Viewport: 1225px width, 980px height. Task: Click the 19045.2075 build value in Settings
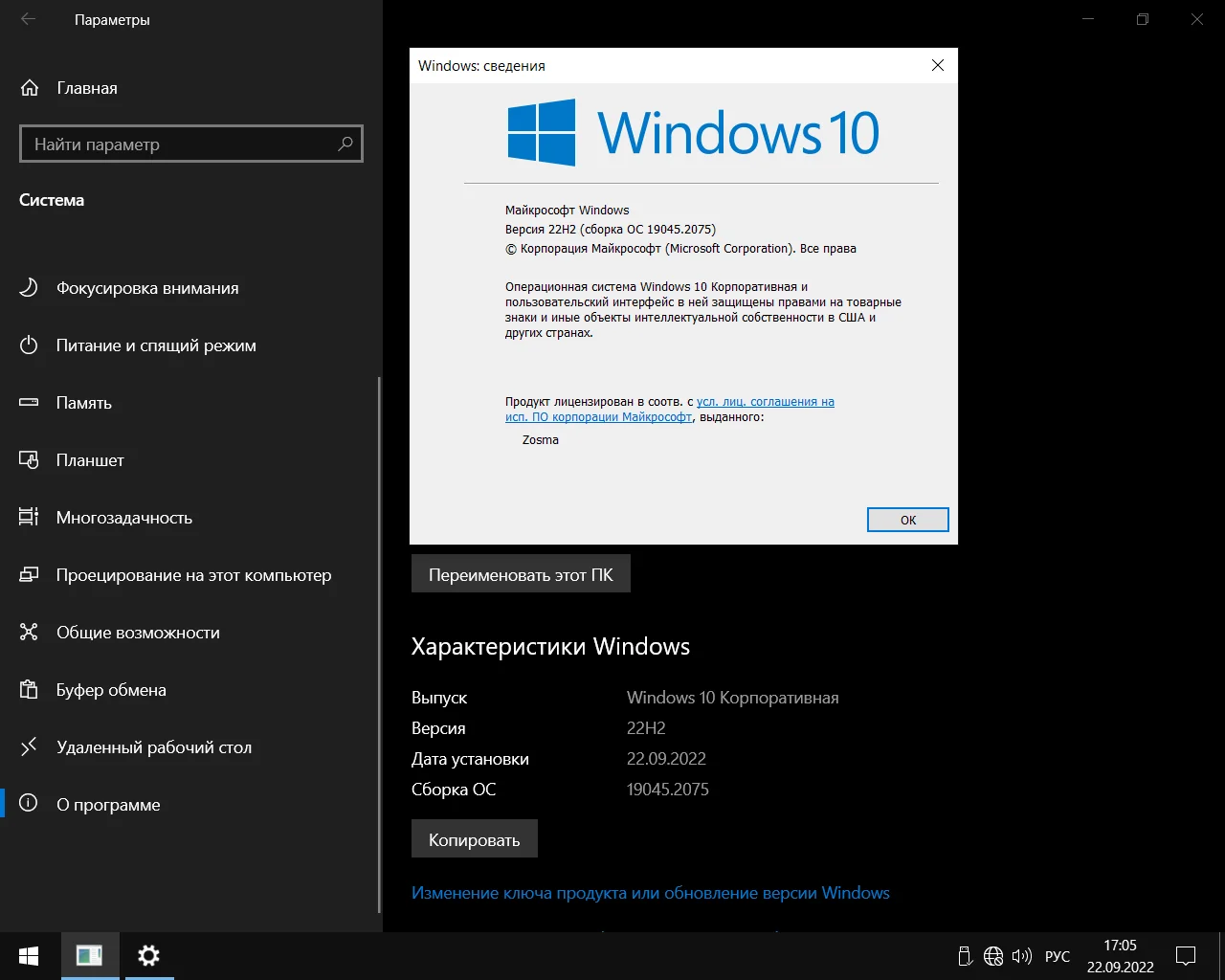point(668,790)
